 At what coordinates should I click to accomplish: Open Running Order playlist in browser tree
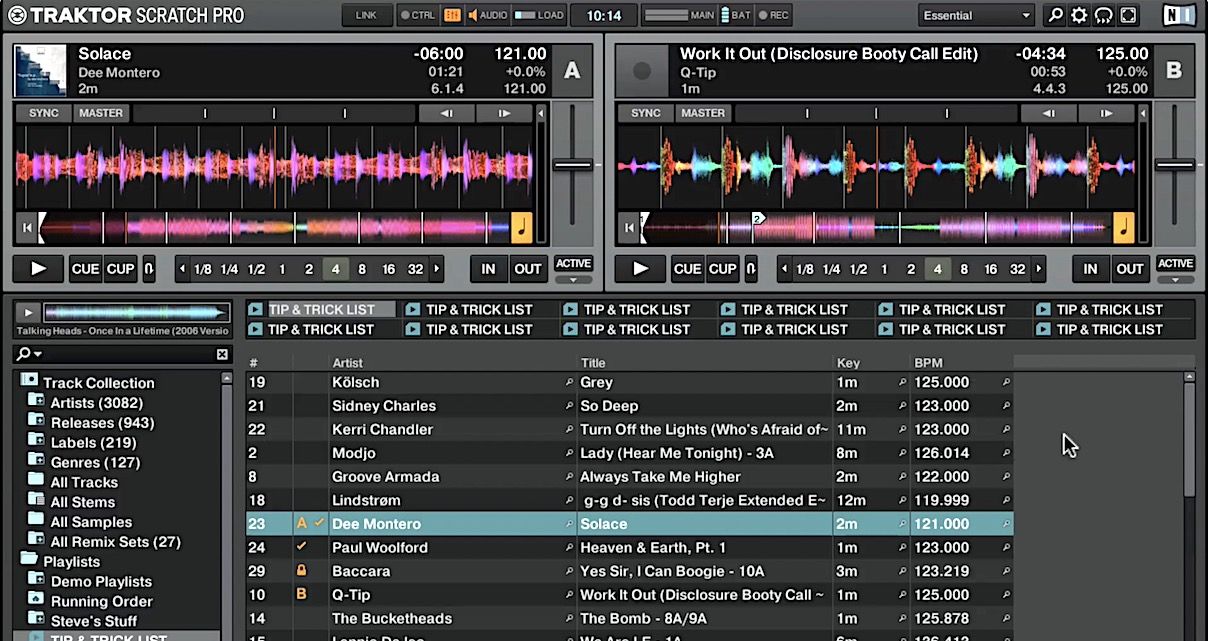tap(101, 601)
